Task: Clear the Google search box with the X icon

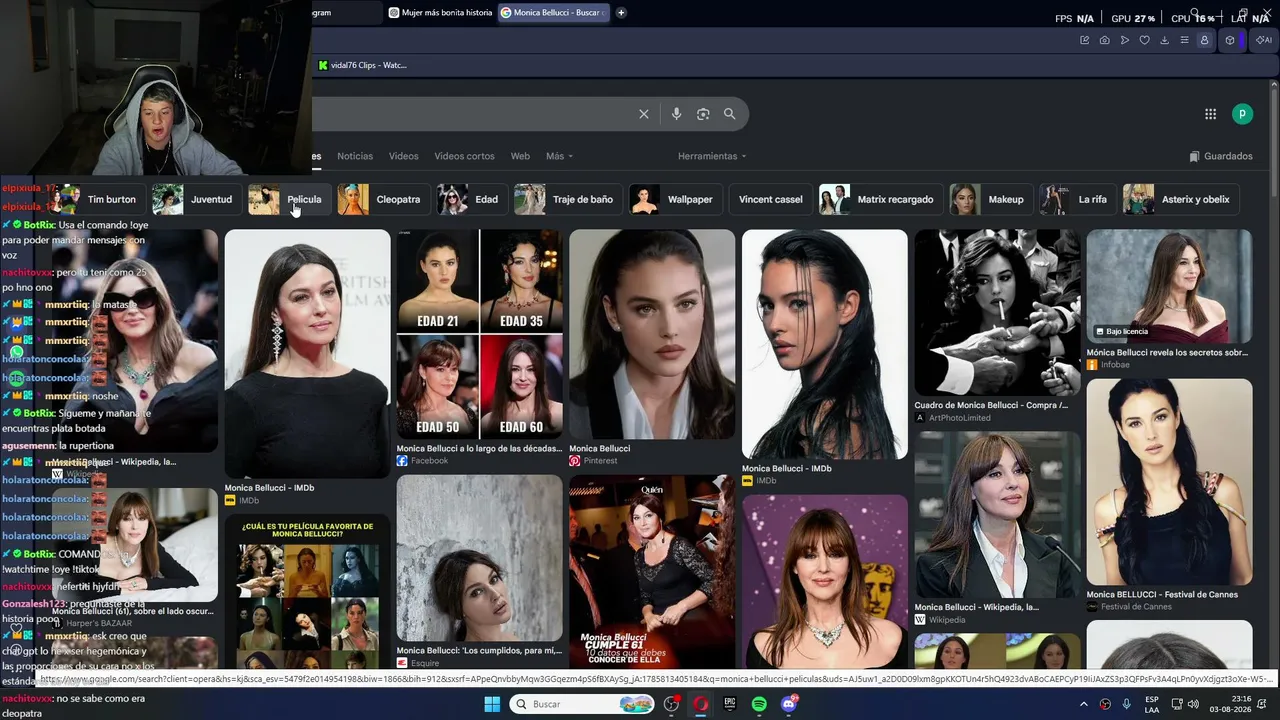Action: 644,114
